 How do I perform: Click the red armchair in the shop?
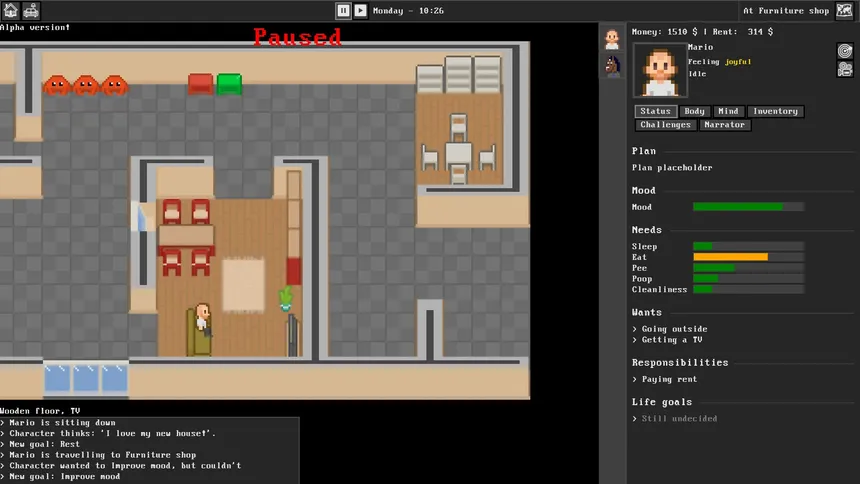pyautogui.click(x=200, y=84)
